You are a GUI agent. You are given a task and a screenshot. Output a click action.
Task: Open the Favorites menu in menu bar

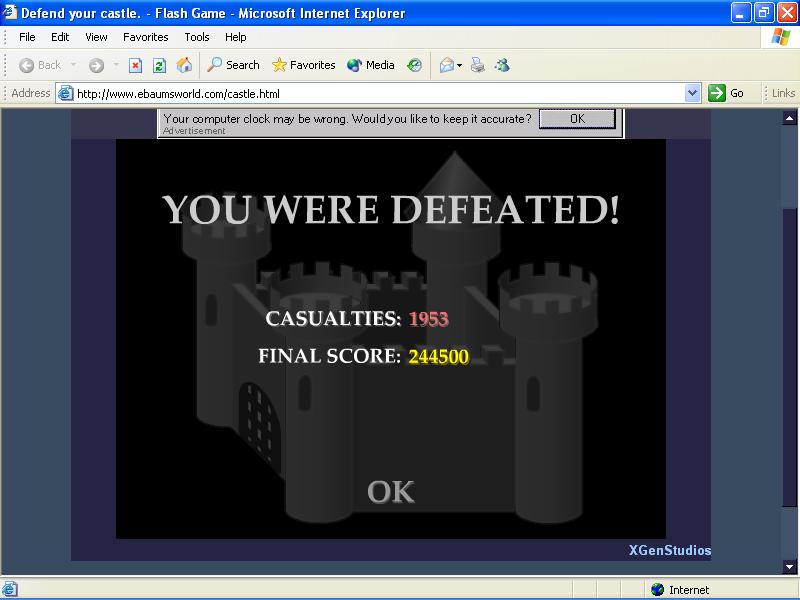145,37
